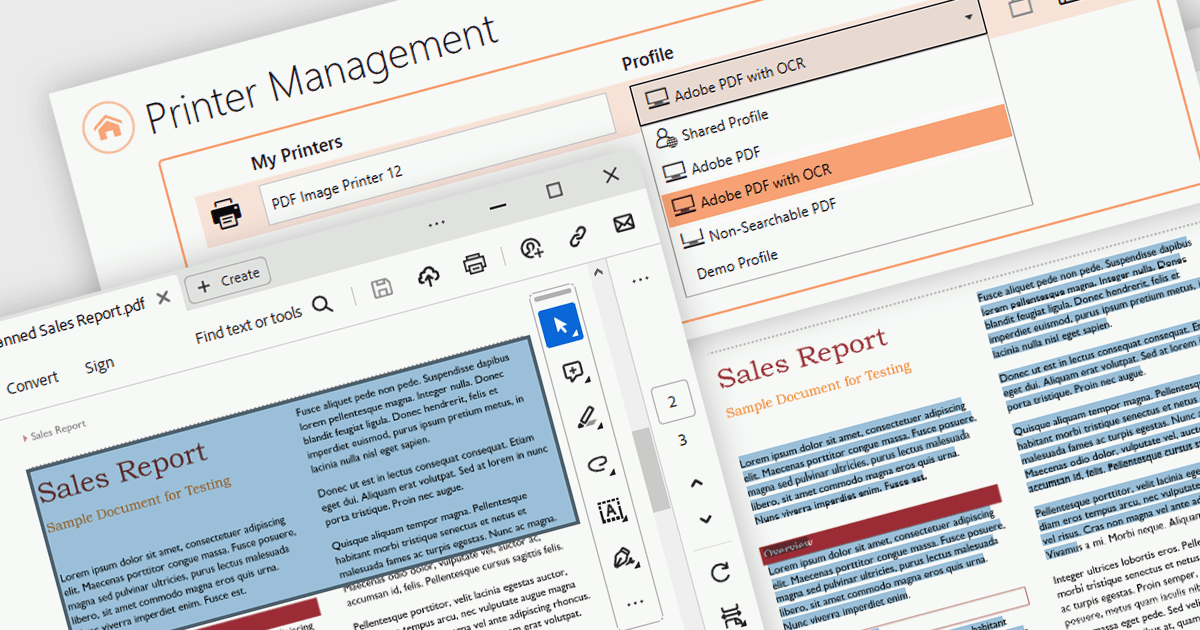
Task: Click the Sales Report breadcrumb in Acrobat page
Action: click(x=57, y=430)
